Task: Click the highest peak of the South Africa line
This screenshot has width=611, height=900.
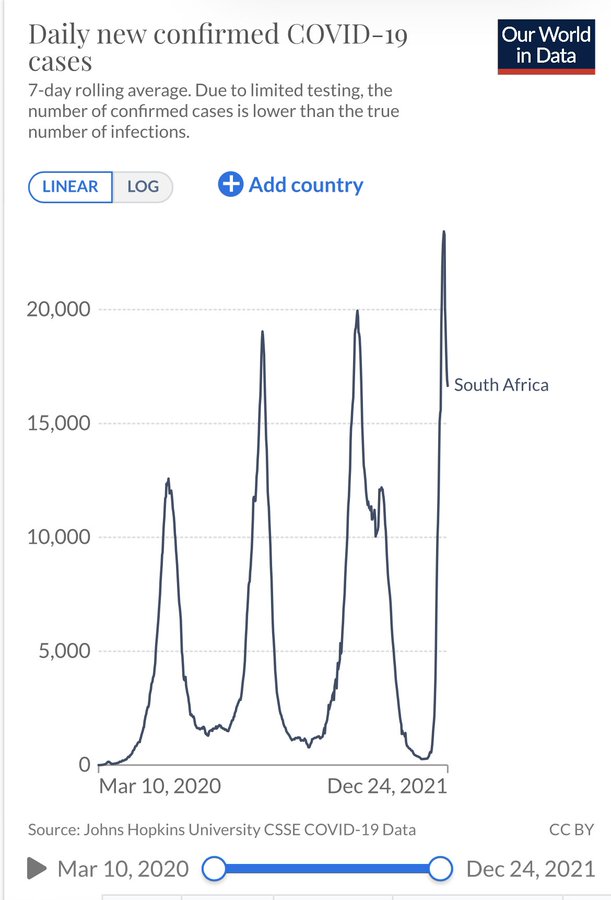Action: click(444, 233)
